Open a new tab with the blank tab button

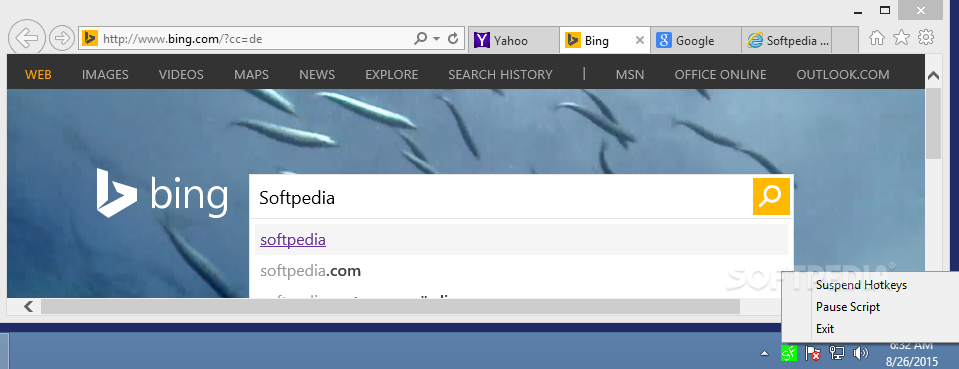[845, 40]
